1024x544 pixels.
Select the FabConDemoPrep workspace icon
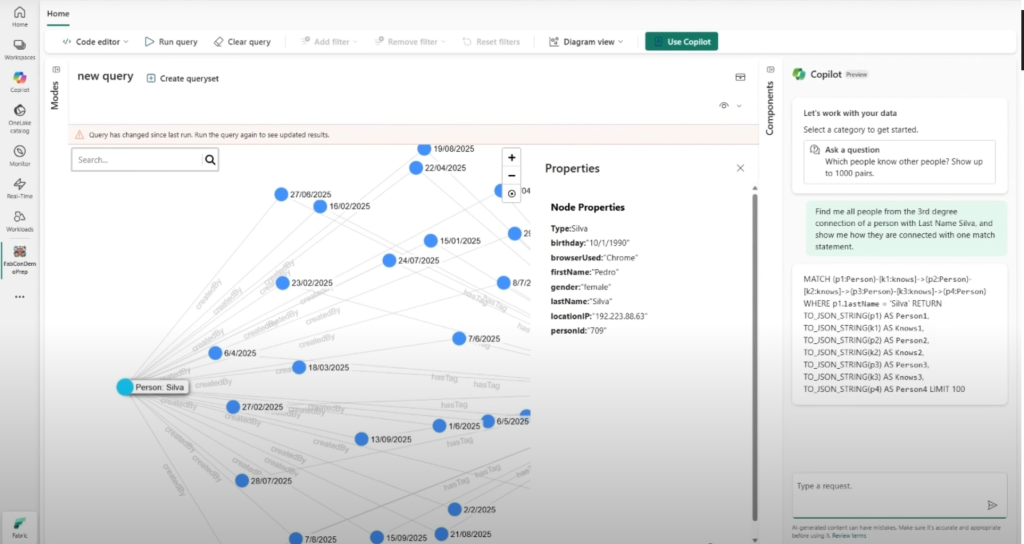(20, 260)
